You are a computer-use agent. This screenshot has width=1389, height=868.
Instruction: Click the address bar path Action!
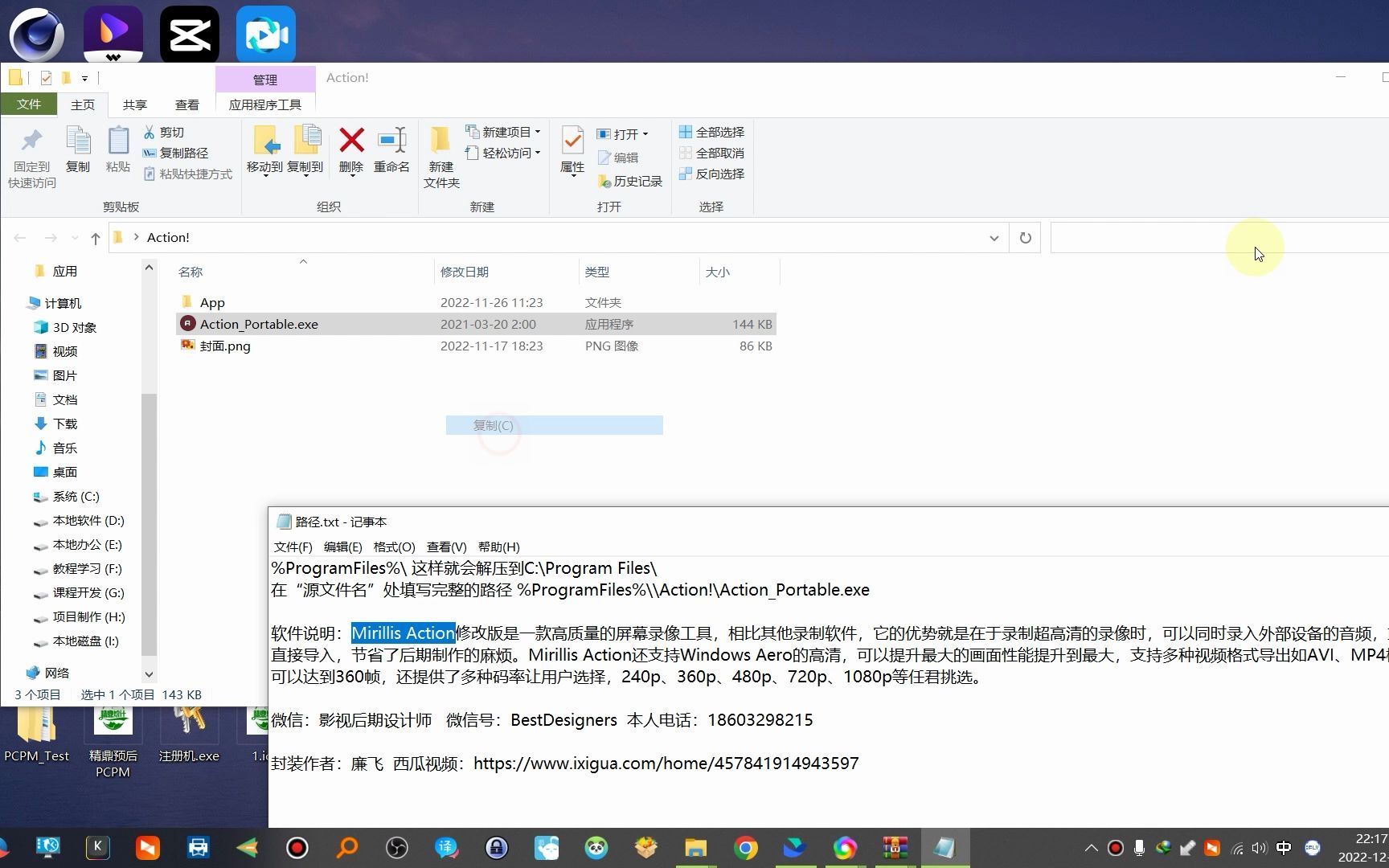point(168,238)
